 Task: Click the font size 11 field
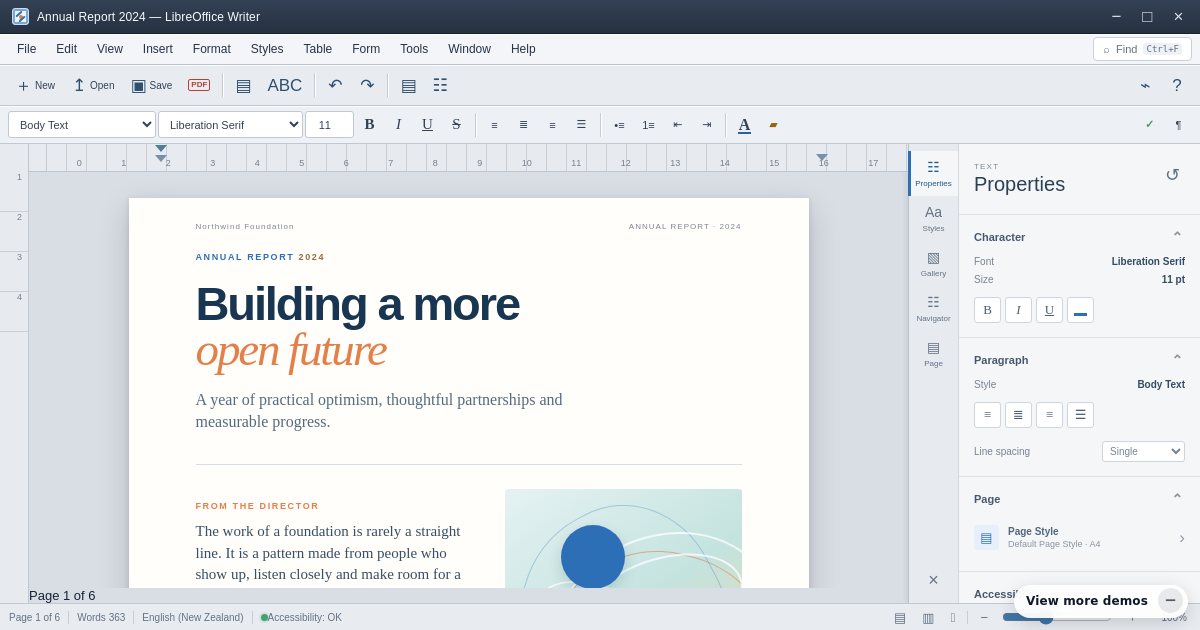pos(329,125)
